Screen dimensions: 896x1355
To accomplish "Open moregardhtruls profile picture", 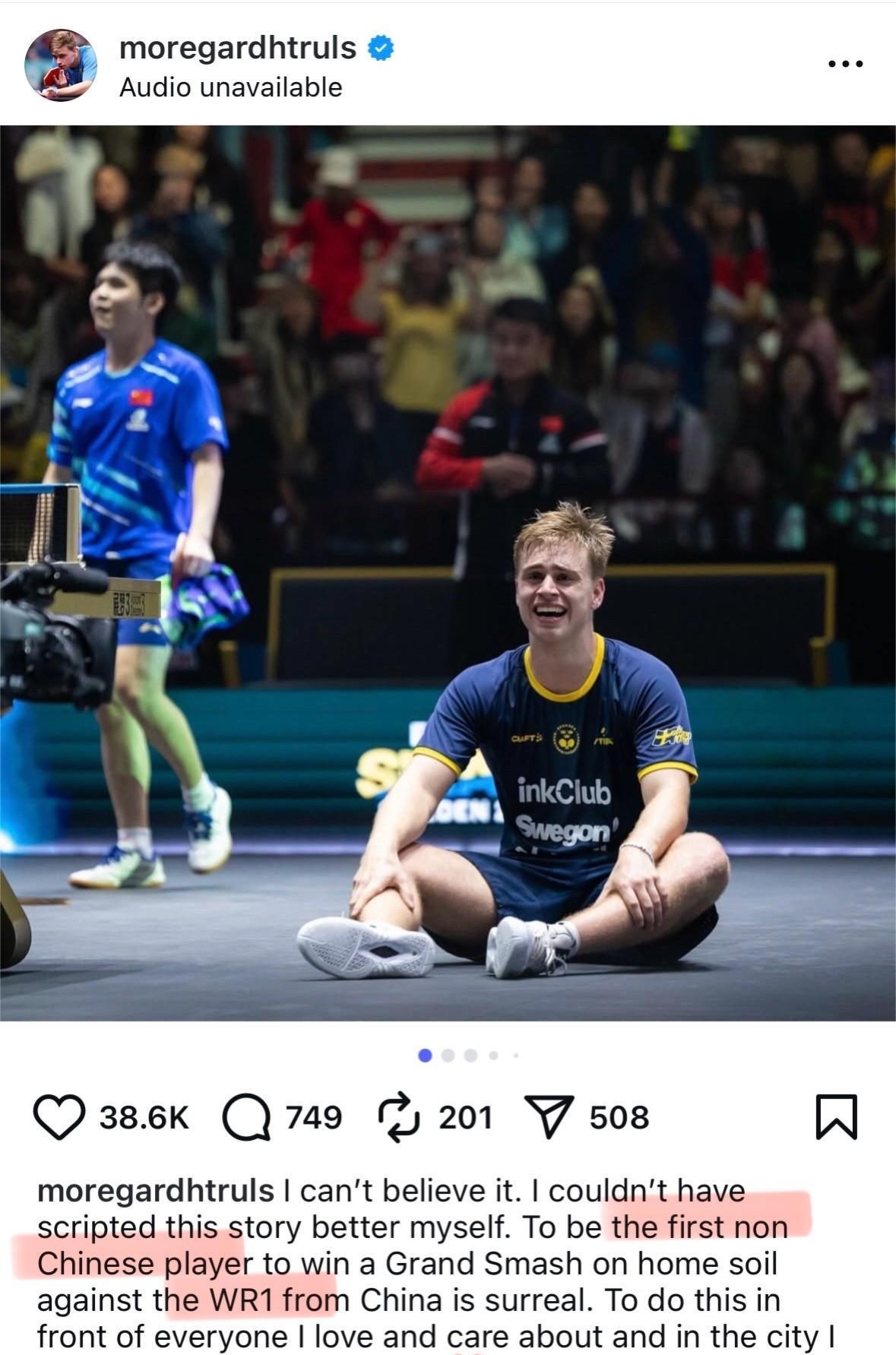I will pos(61,65).
